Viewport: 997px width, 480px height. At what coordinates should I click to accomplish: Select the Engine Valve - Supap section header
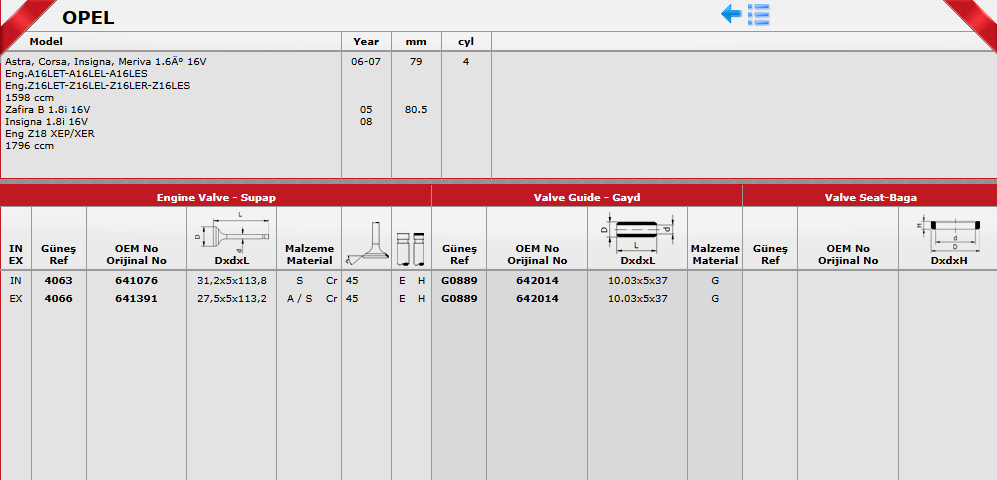pyautogui.click(x=216, y=198)
